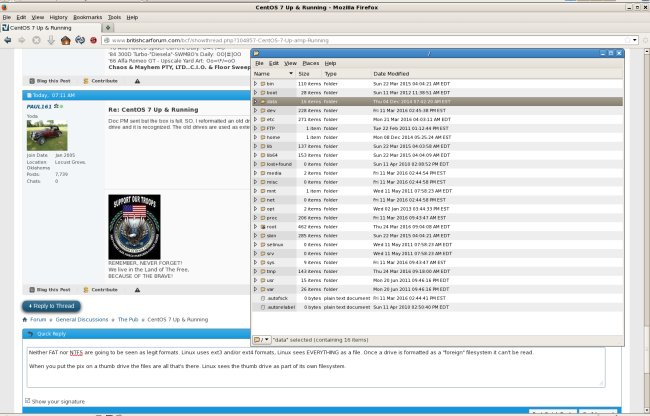Click the report warning icon under Paul161's post
Image resolution: width=650 pixels, height=416 pixels.
[x=137, y=290]
